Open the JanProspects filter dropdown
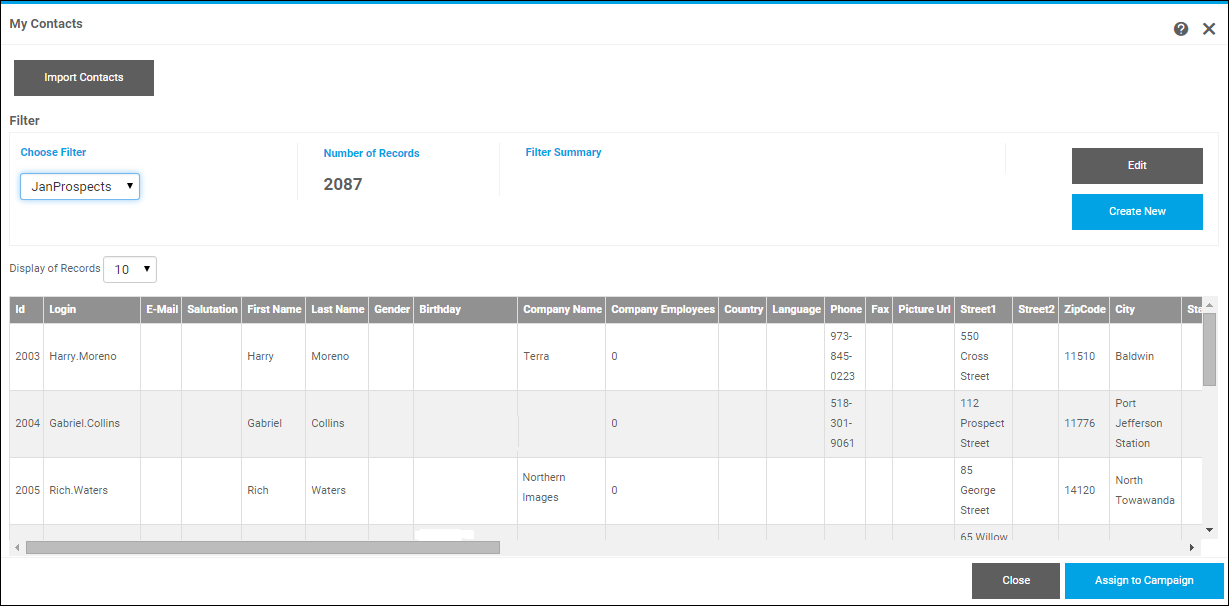Image resolution: width=1229 pixels, height=606 pixels. coord(80,187)
